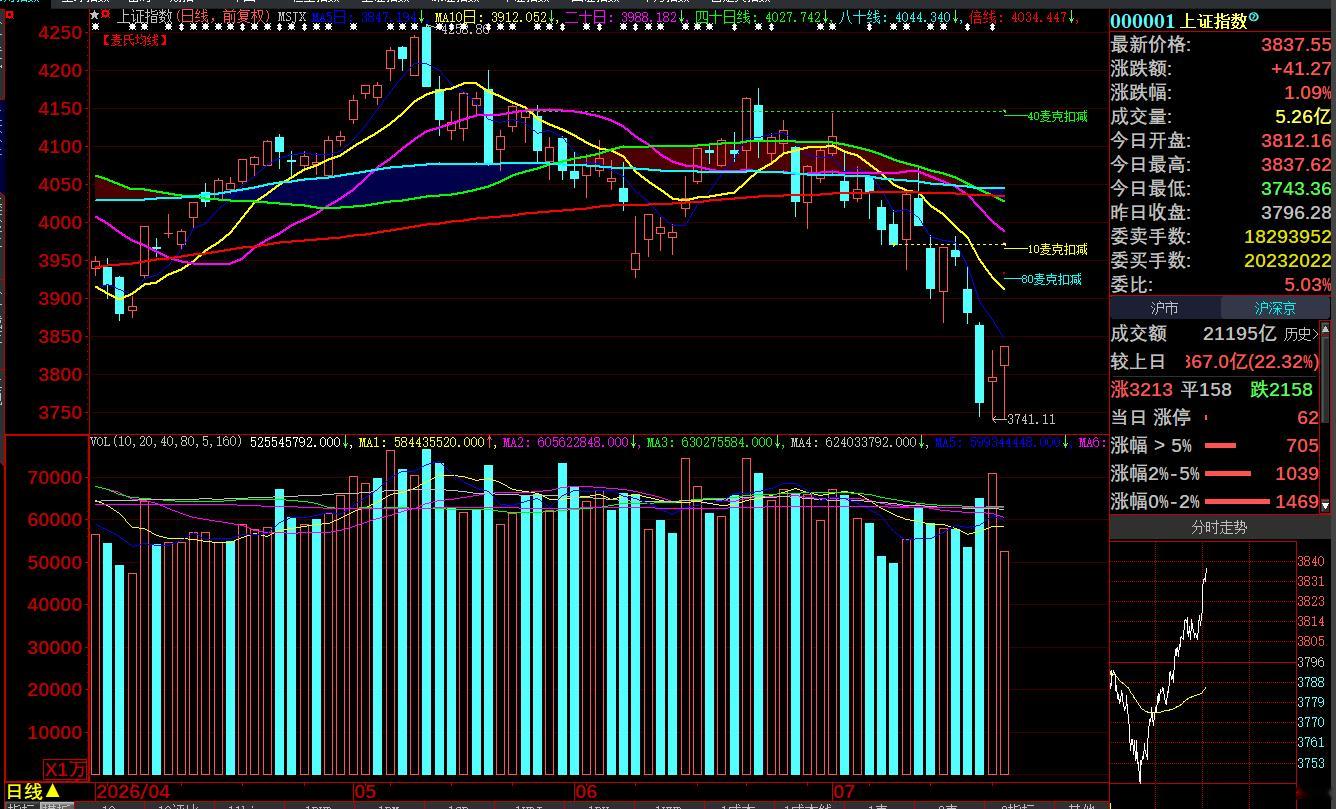Viewport: 1336px width, 809px height.
Task: Select the 60麦克扣减 marker label
Action: click(x=1051, y=279)
